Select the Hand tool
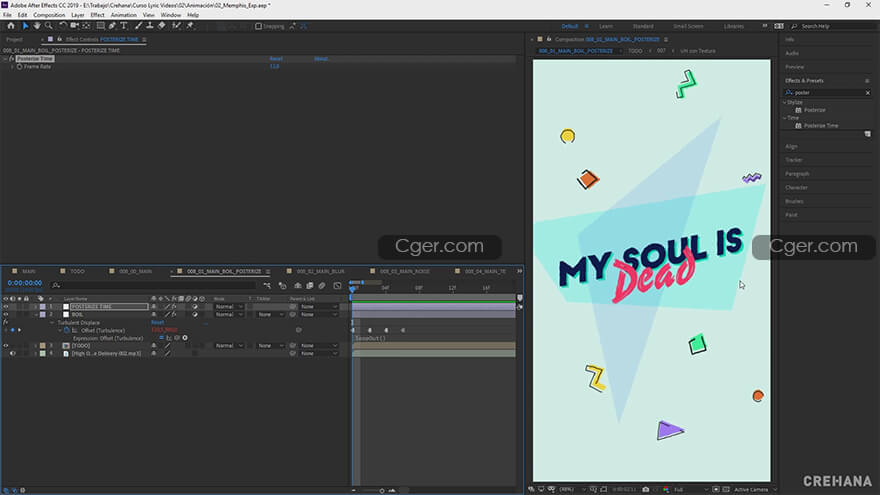The width and height of the screenshot is (880, 495). coord(35,26)
